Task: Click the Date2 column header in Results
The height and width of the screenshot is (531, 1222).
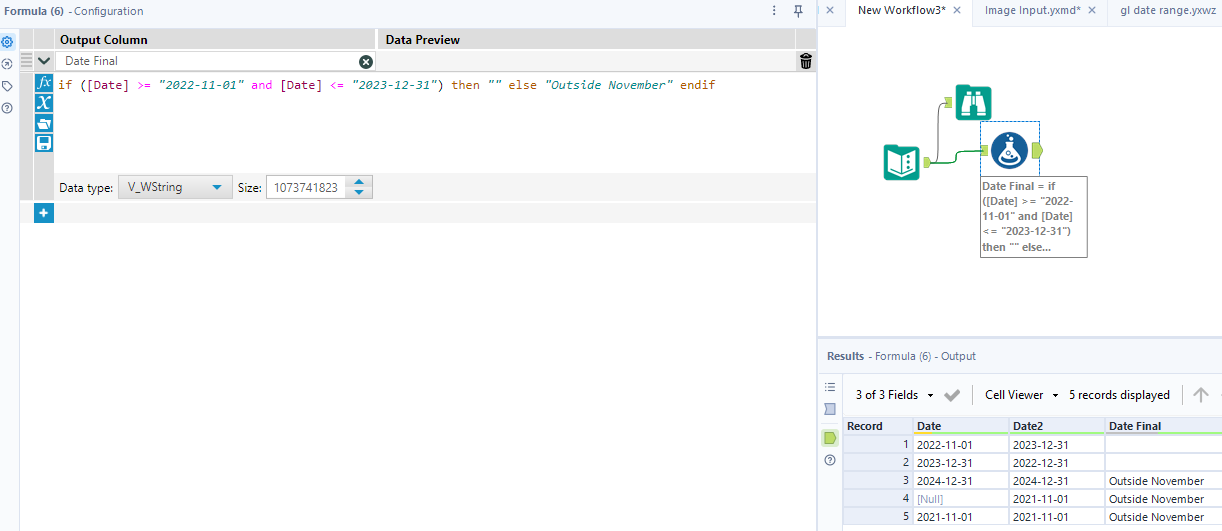Action: [1057, 426]
